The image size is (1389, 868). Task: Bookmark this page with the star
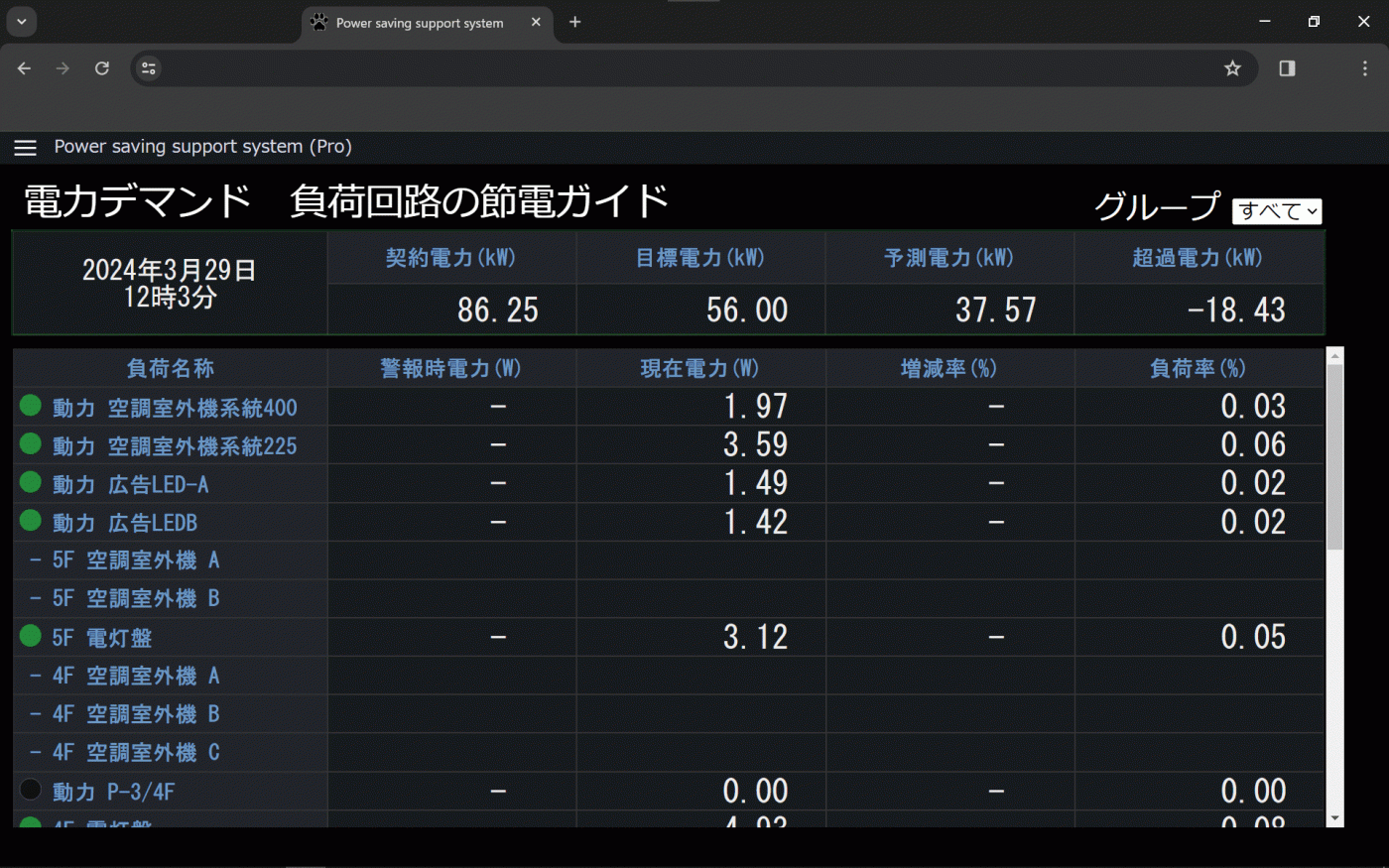[1232, 68]
